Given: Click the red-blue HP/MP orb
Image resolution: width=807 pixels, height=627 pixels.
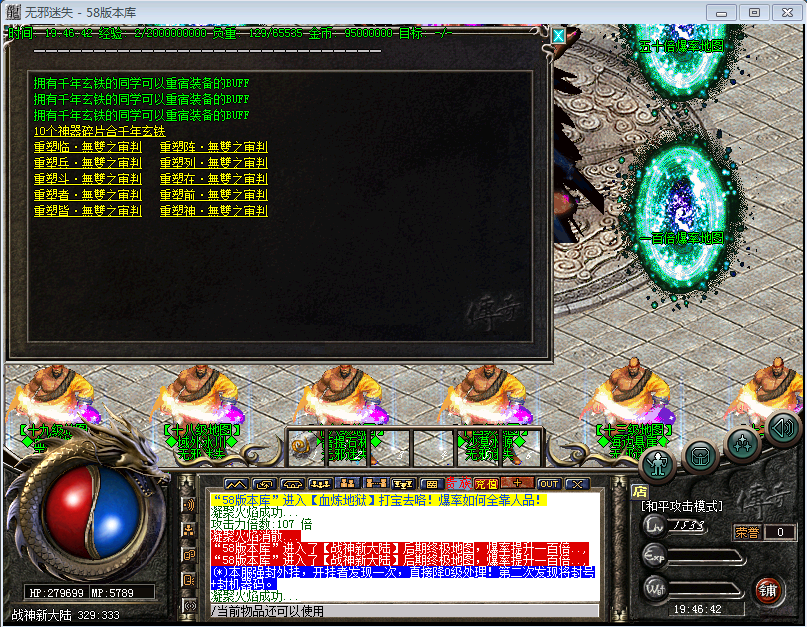Looking at the screenshot, I should tap(91, 513).
